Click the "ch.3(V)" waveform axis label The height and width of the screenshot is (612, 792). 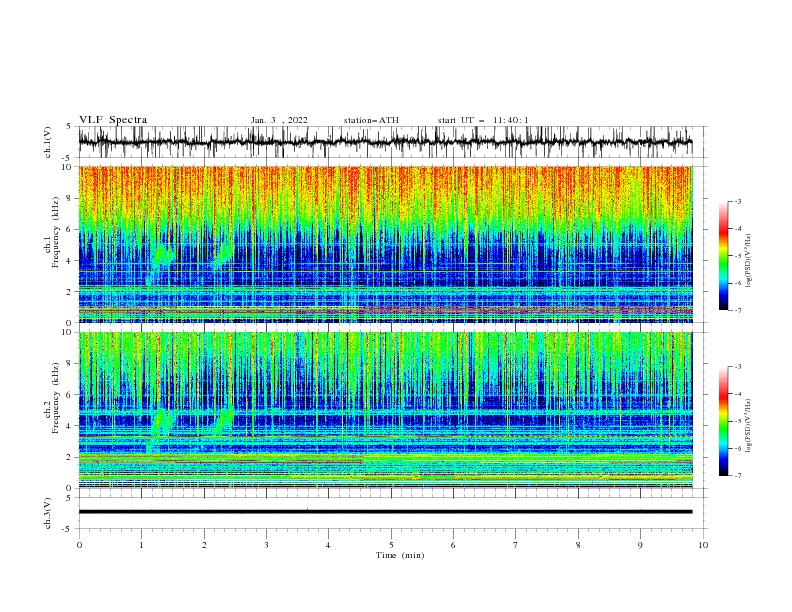pos(48,513)
